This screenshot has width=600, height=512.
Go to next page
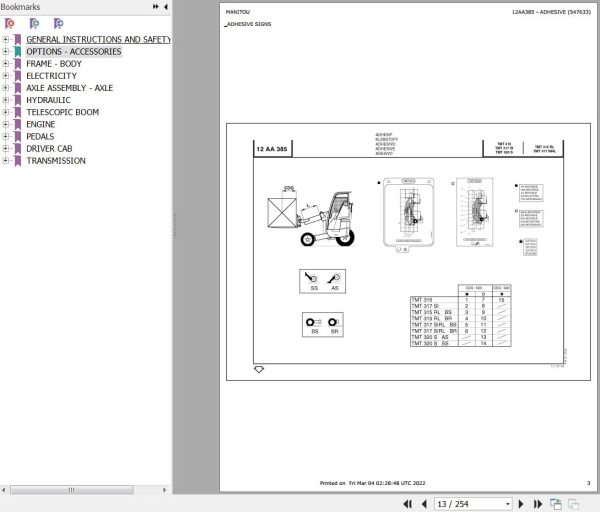tap(521, 504)
